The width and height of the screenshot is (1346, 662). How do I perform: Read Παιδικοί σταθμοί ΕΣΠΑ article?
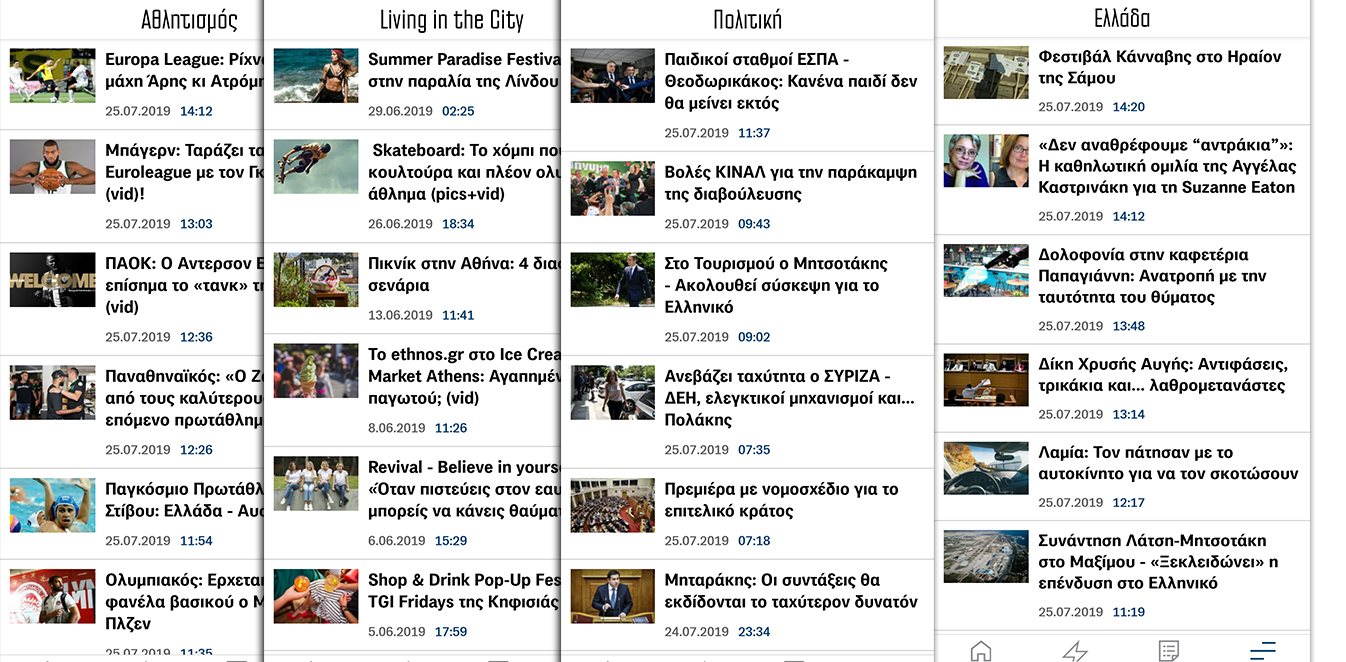[x=790, y=81]
